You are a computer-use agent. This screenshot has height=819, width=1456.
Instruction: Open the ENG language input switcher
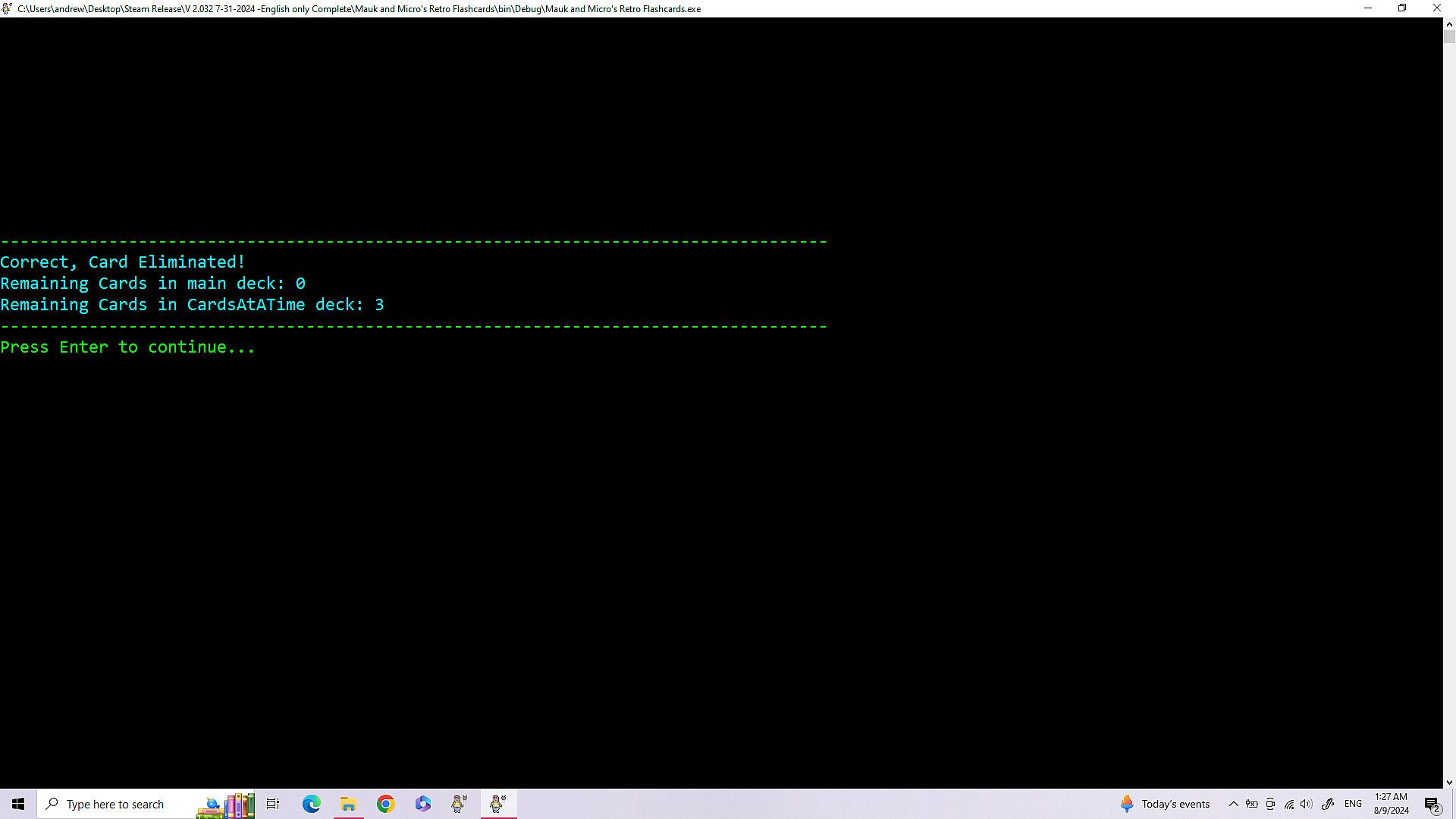[x=1353, y=804]
